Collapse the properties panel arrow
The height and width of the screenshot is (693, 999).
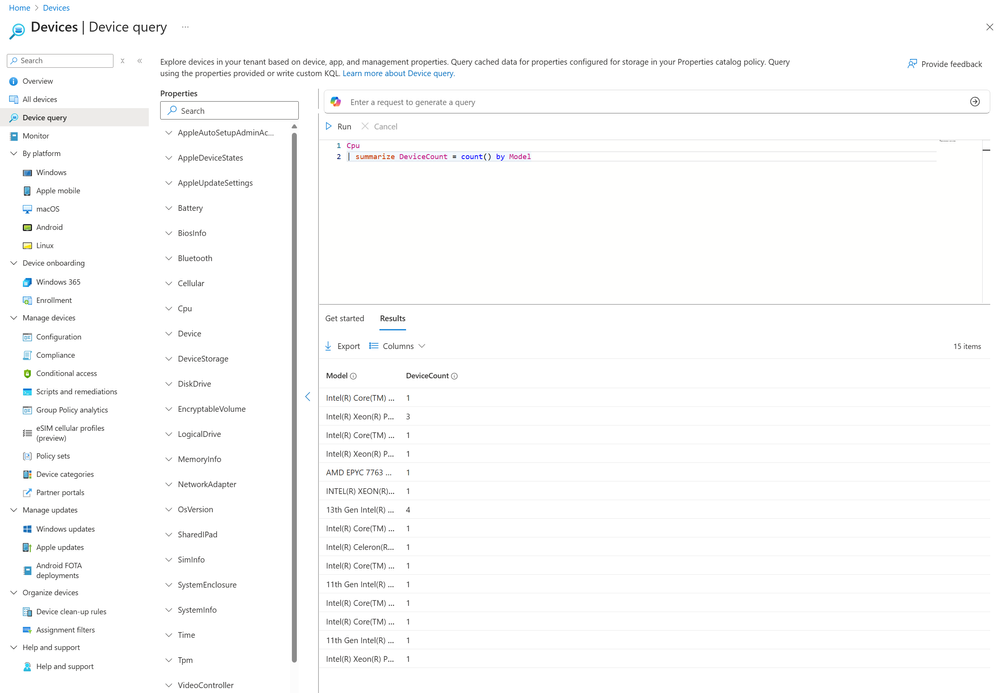coord(308,397)
